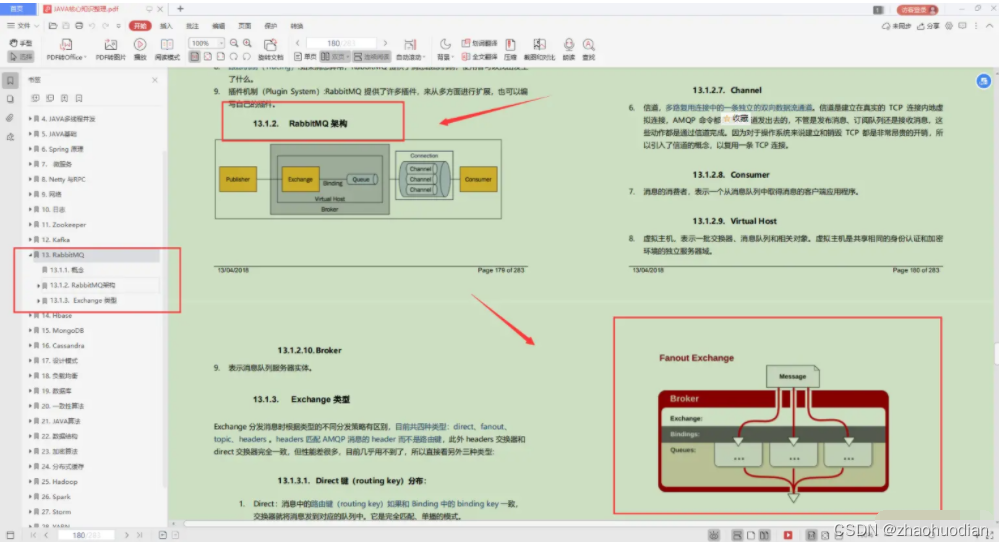This screenshot has height=546, width=1003.
Task: Open the thumbnails panel in left sidebar
Action: coord(10,99)
